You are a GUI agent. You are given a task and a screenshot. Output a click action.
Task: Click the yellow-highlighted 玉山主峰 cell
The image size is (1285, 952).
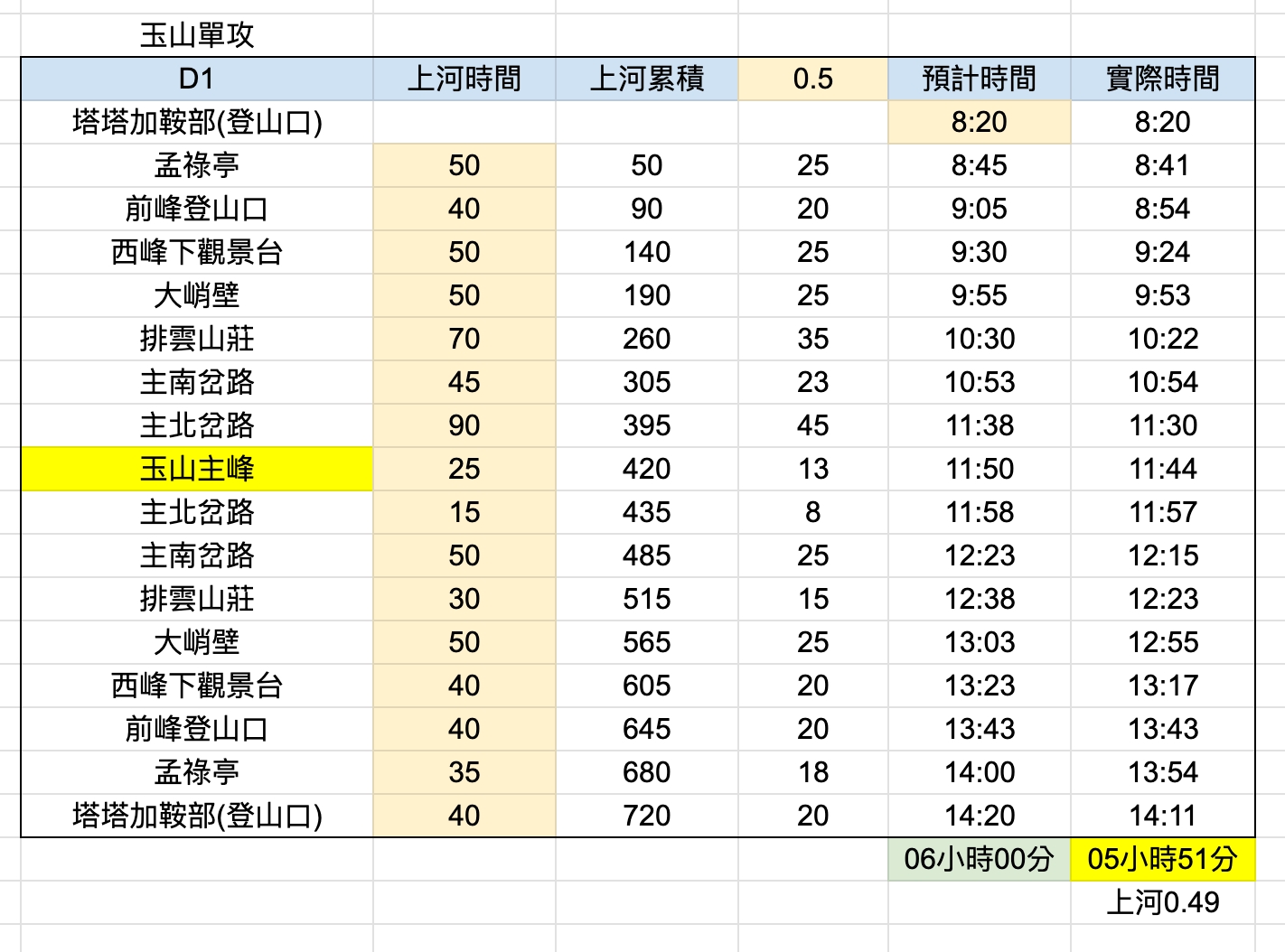[x=197, y=469]
